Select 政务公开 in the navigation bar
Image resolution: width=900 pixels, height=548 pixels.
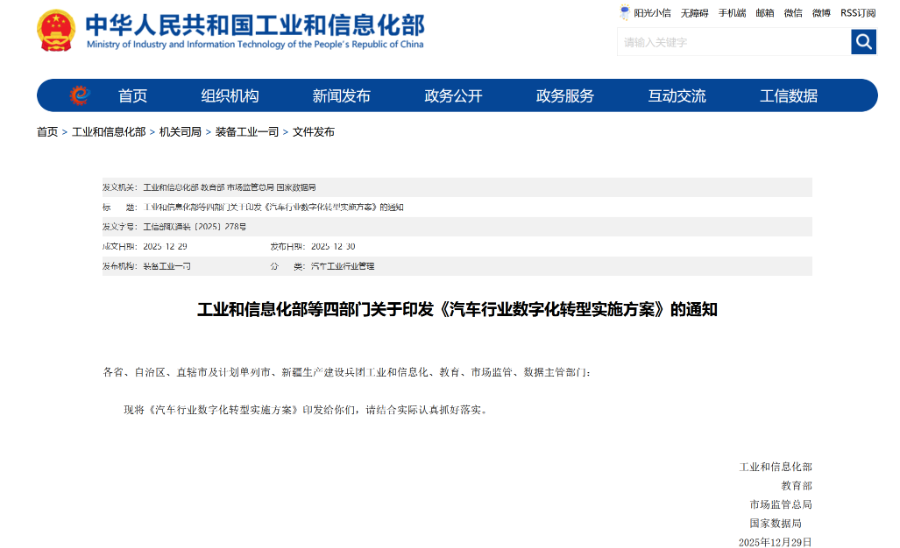point(453,96)
